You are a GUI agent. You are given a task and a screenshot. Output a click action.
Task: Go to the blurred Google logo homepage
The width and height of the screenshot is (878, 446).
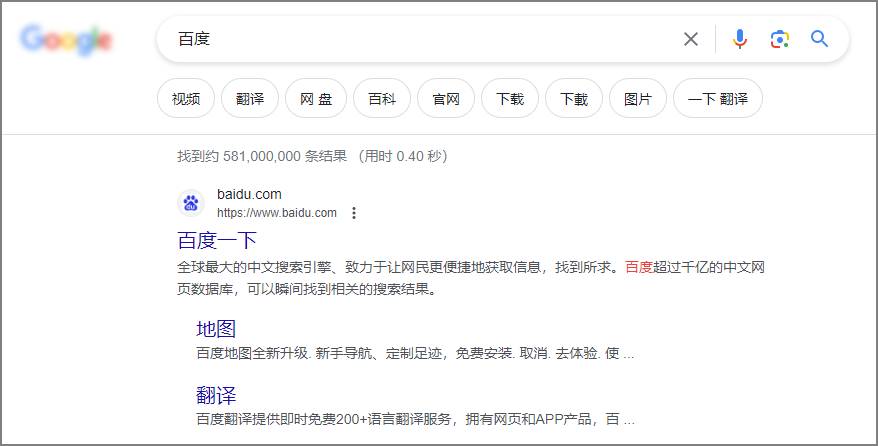coord(66,40)
